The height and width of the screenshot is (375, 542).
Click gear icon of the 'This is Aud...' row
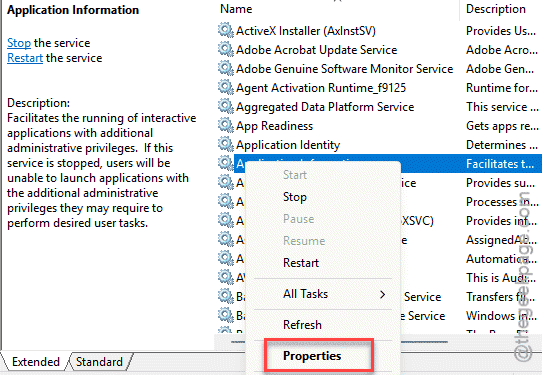coord(226,278)
